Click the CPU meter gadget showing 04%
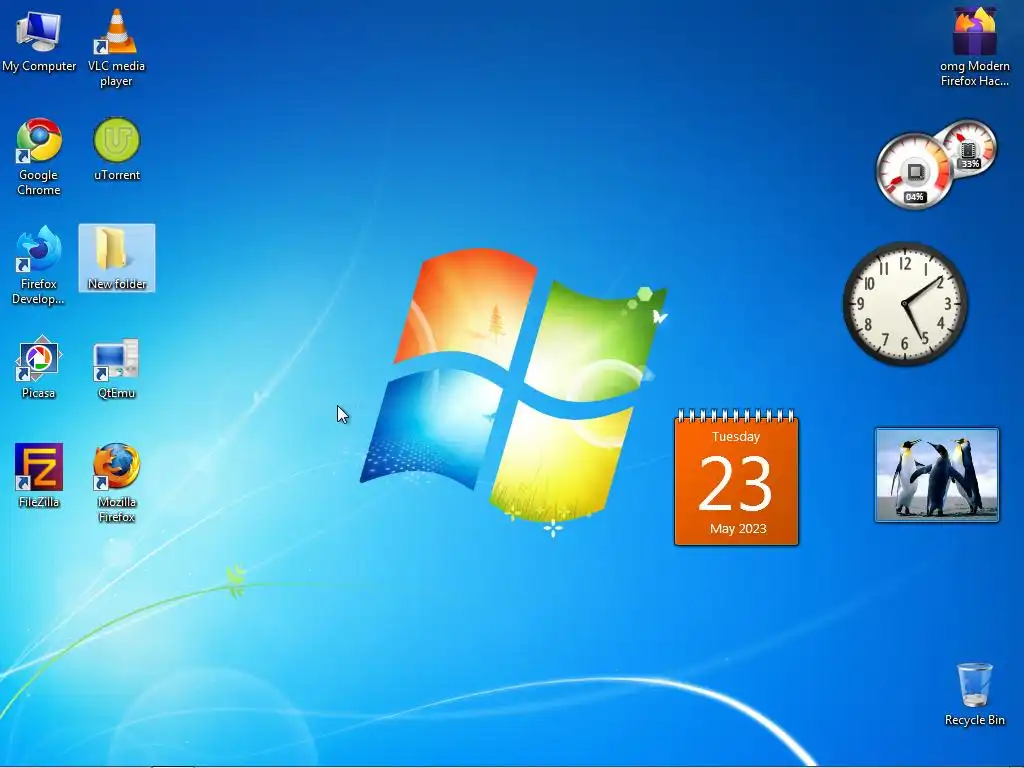Image resolution: width=1024 pixels, height=768 pixels. pos(914,171)
